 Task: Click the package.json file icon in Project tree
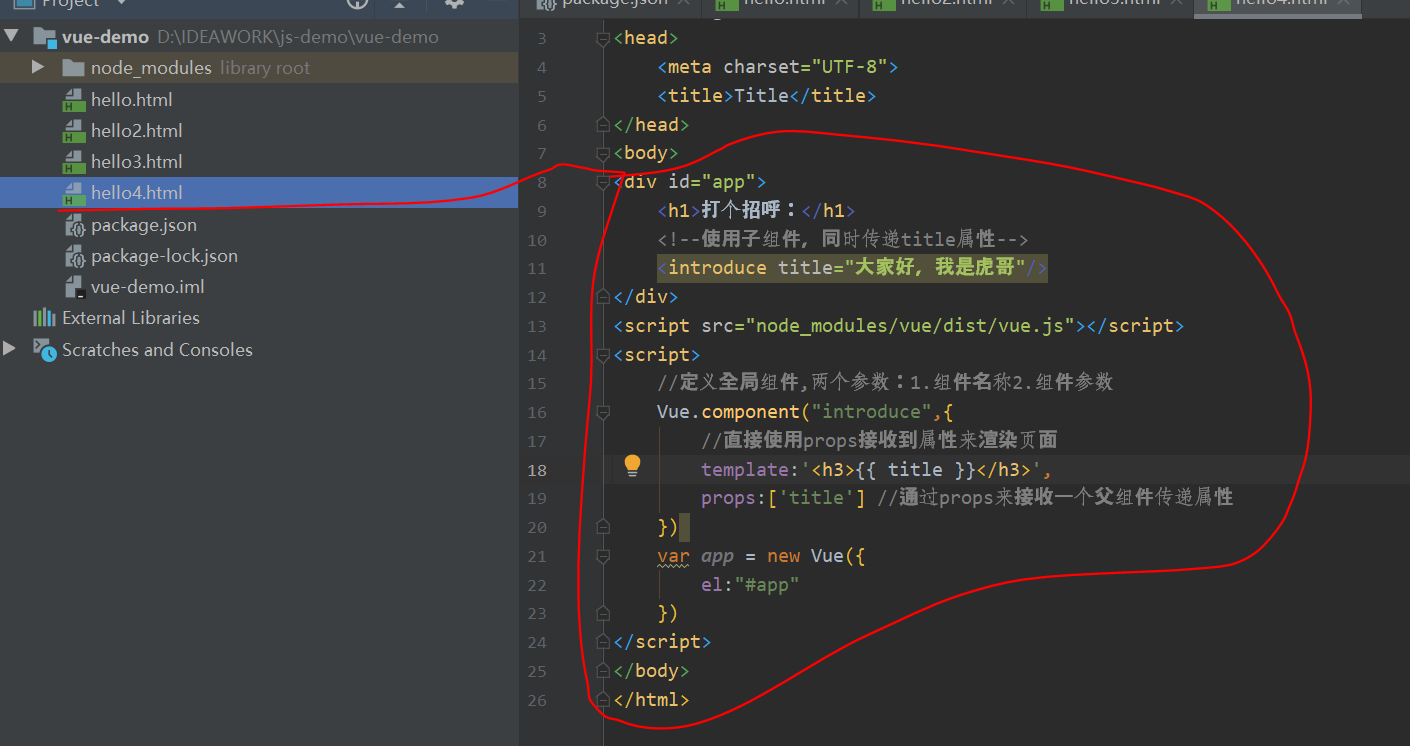(75, 224)
